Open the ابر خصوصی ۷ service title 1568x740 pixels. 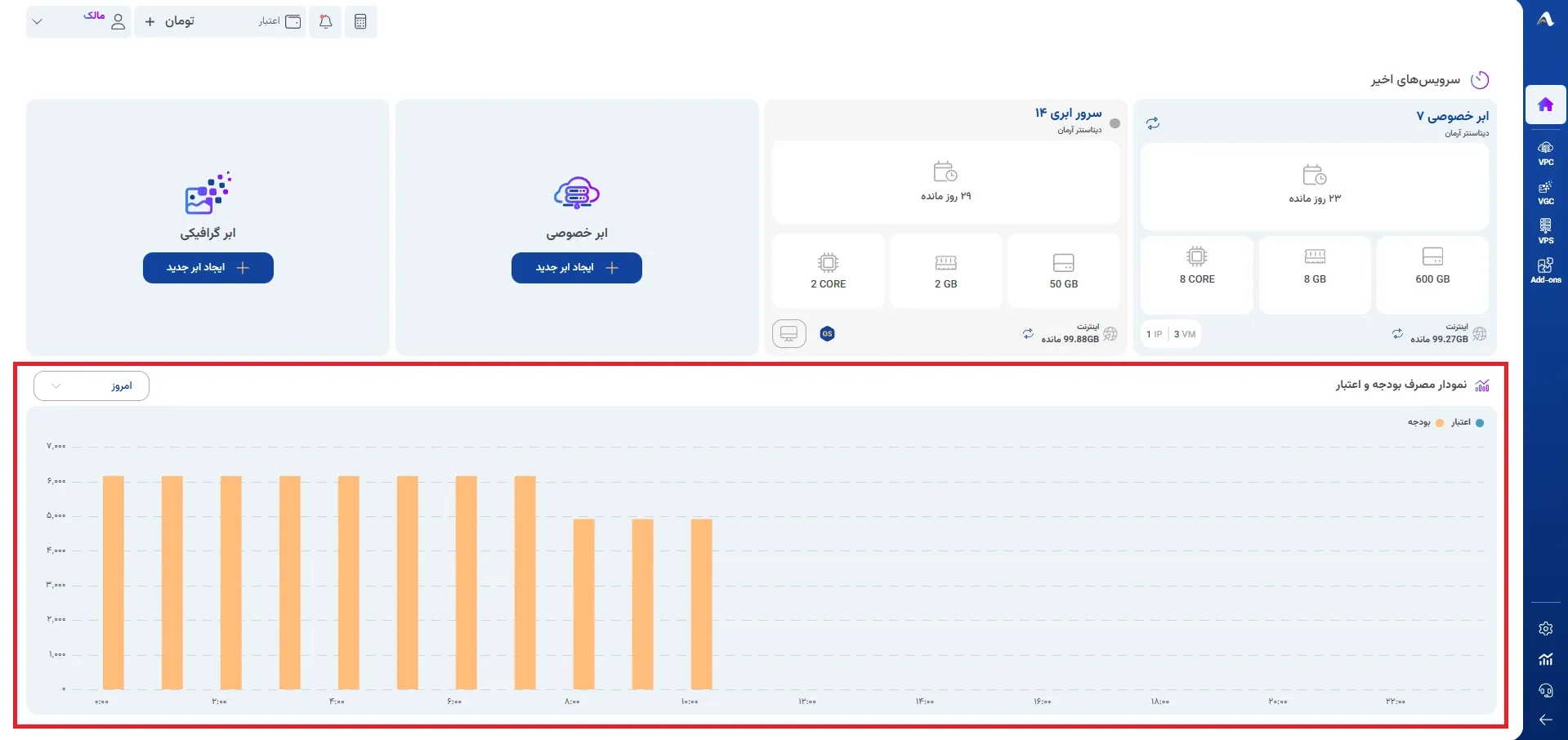(1452, 116)
